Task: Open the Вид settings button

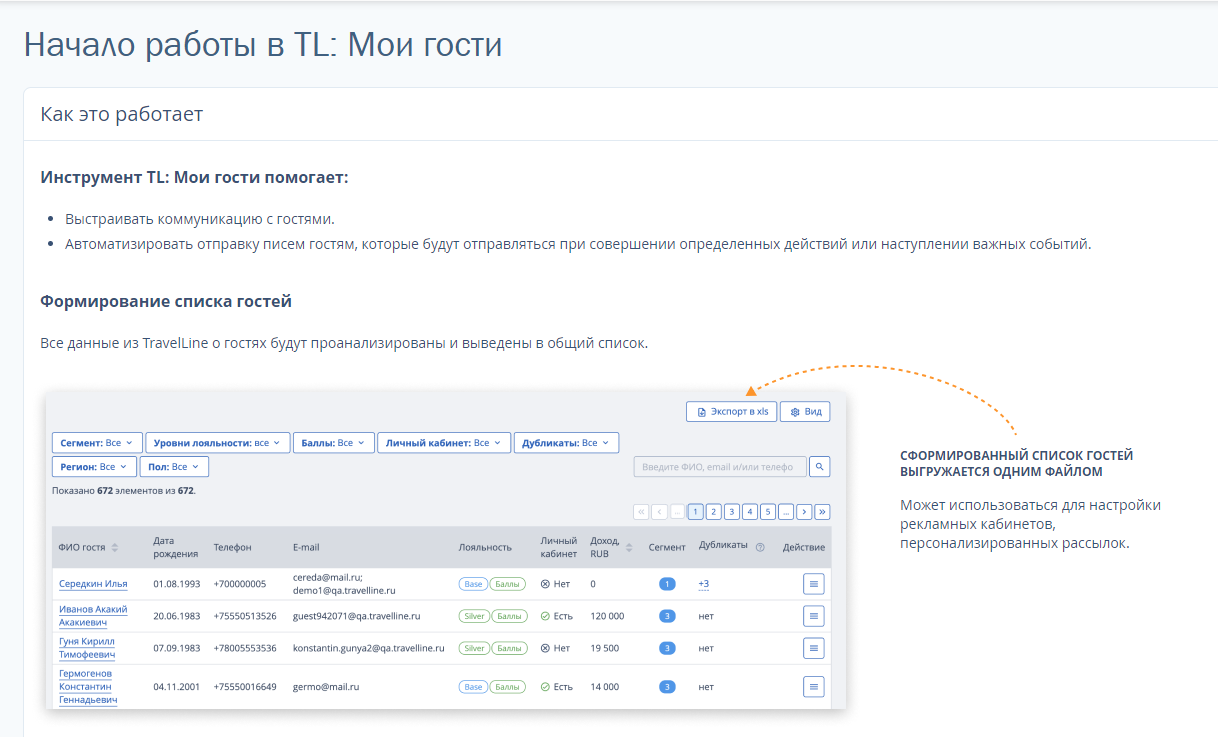Action: (x=805, y=411)
